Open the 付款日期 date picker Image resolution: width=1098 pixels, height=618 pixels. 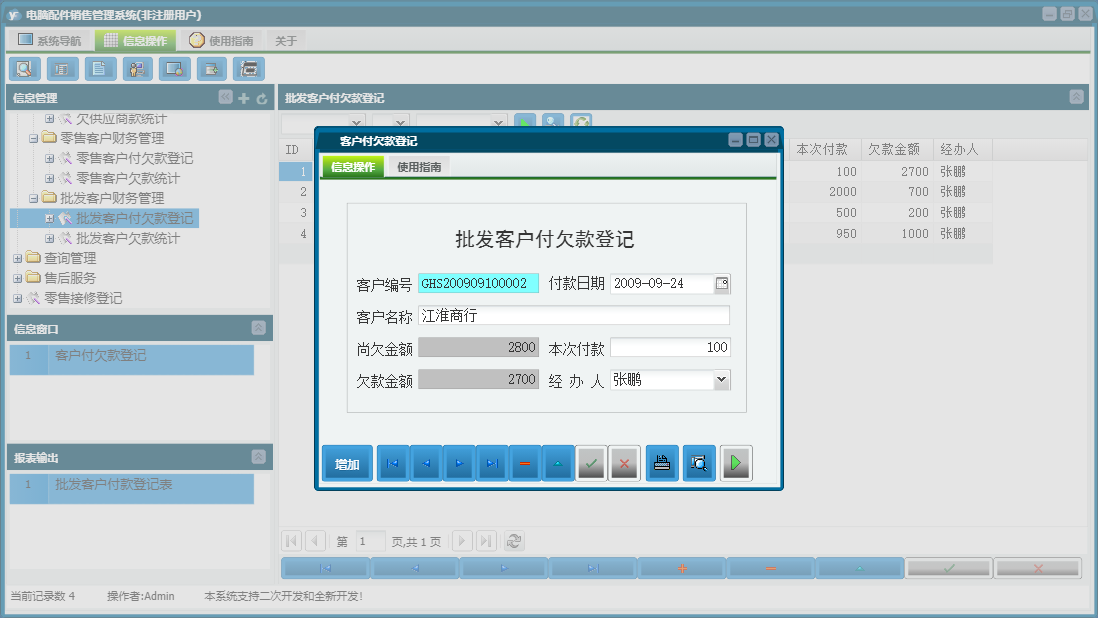click(722, 284)
